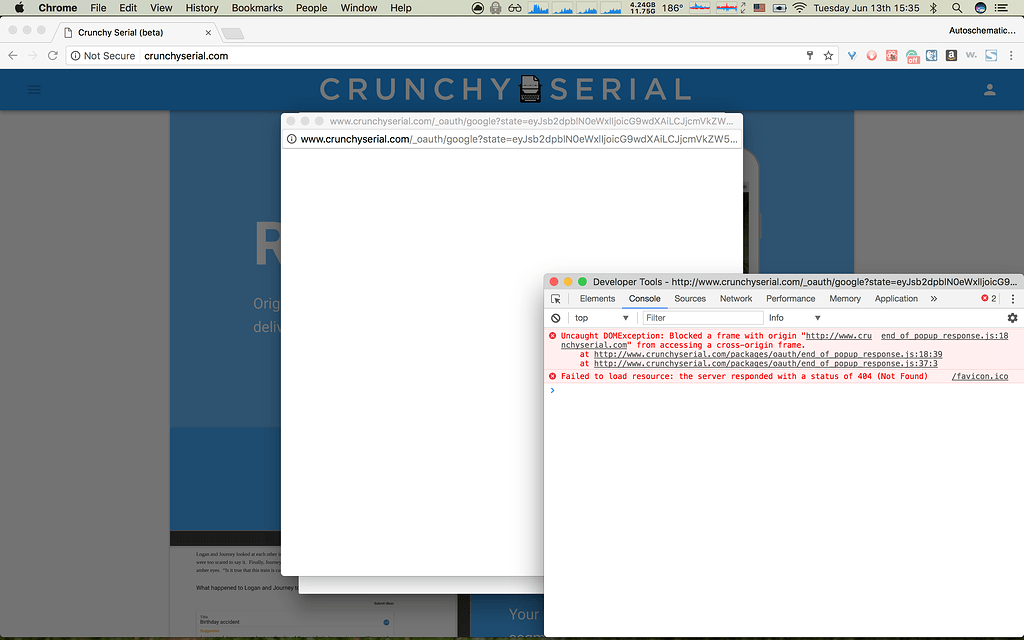Click the popup window's site info icon

(x=292, y=139)
